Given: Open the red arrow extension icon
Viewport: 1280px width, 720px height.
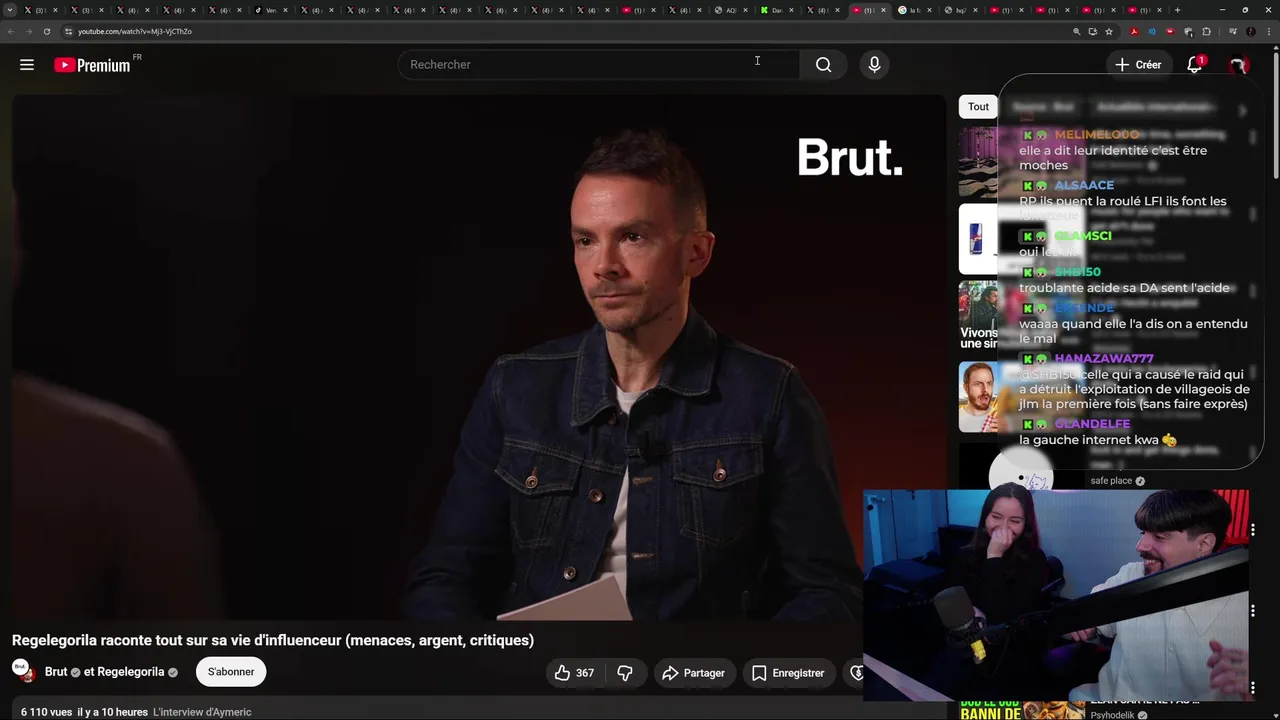Looking at the screenshot, I should point(1169,31).
